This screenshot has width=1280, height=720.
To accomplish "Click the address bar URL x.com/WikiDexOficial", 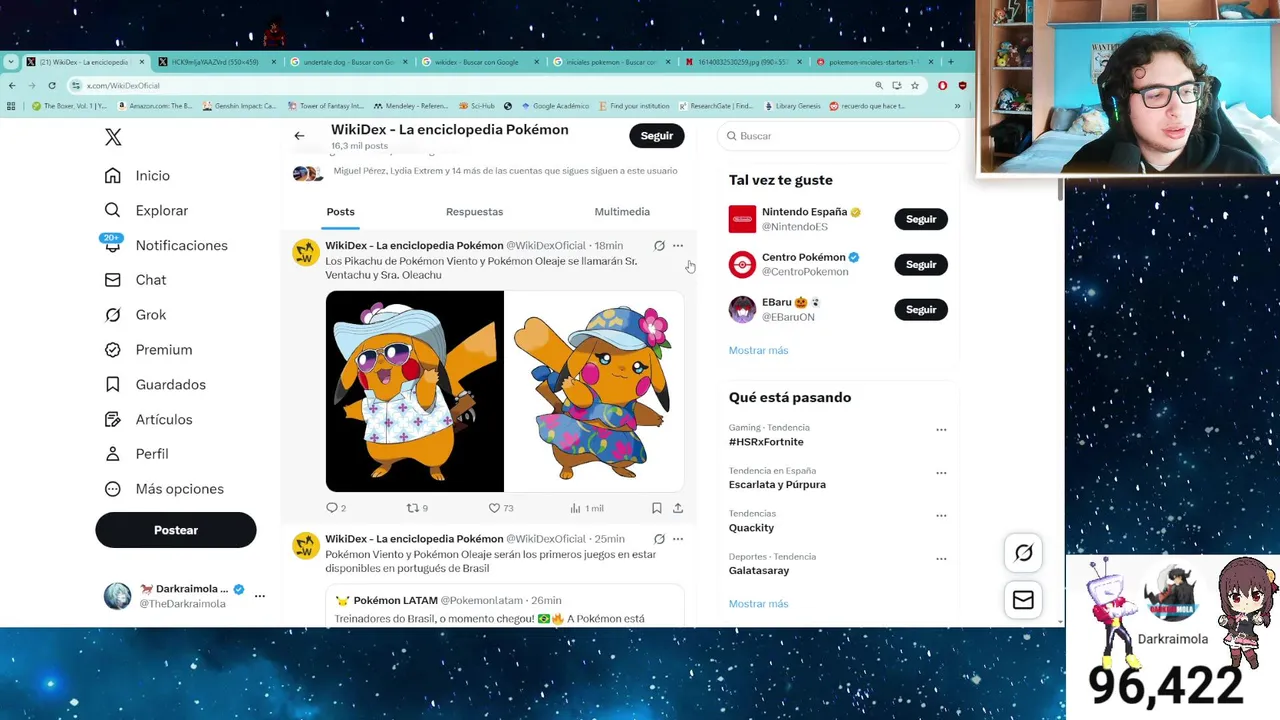I will point(123,86).
